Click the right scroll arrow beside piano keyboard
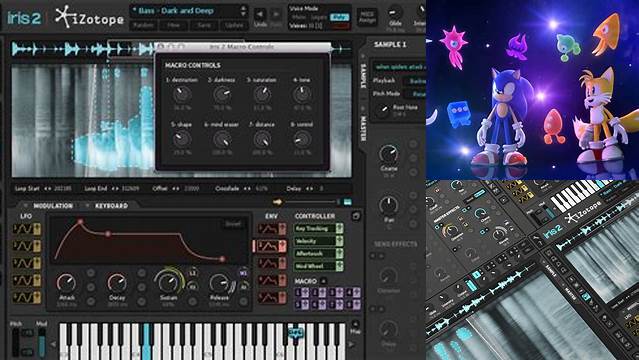The width and height of the screenshot is (639, 360). tap(352, 345)
